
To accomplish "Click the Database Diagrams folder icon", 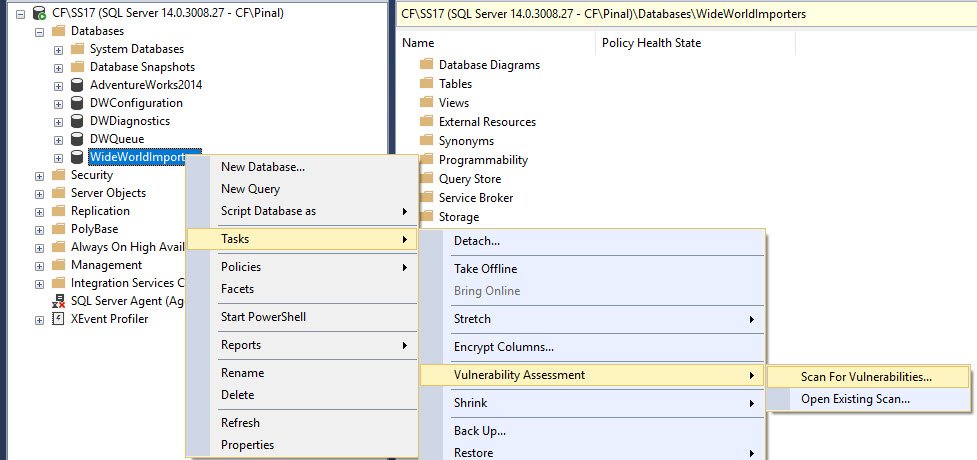I will point(426,64).
